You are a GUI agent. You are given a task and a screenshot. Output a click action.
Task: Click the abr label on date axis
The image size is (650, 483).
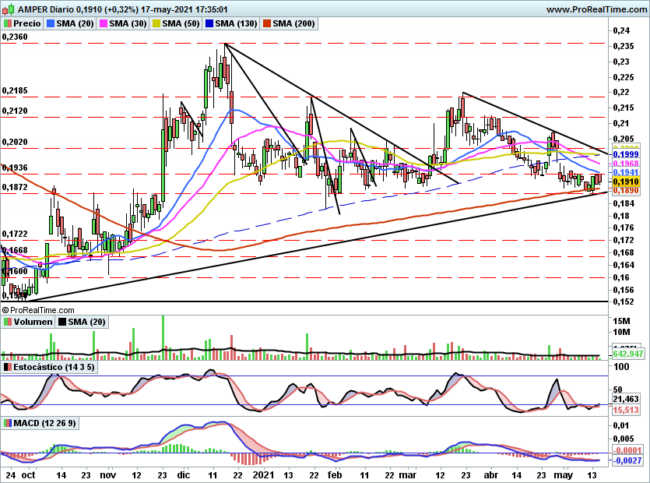[x=492, y=475]
